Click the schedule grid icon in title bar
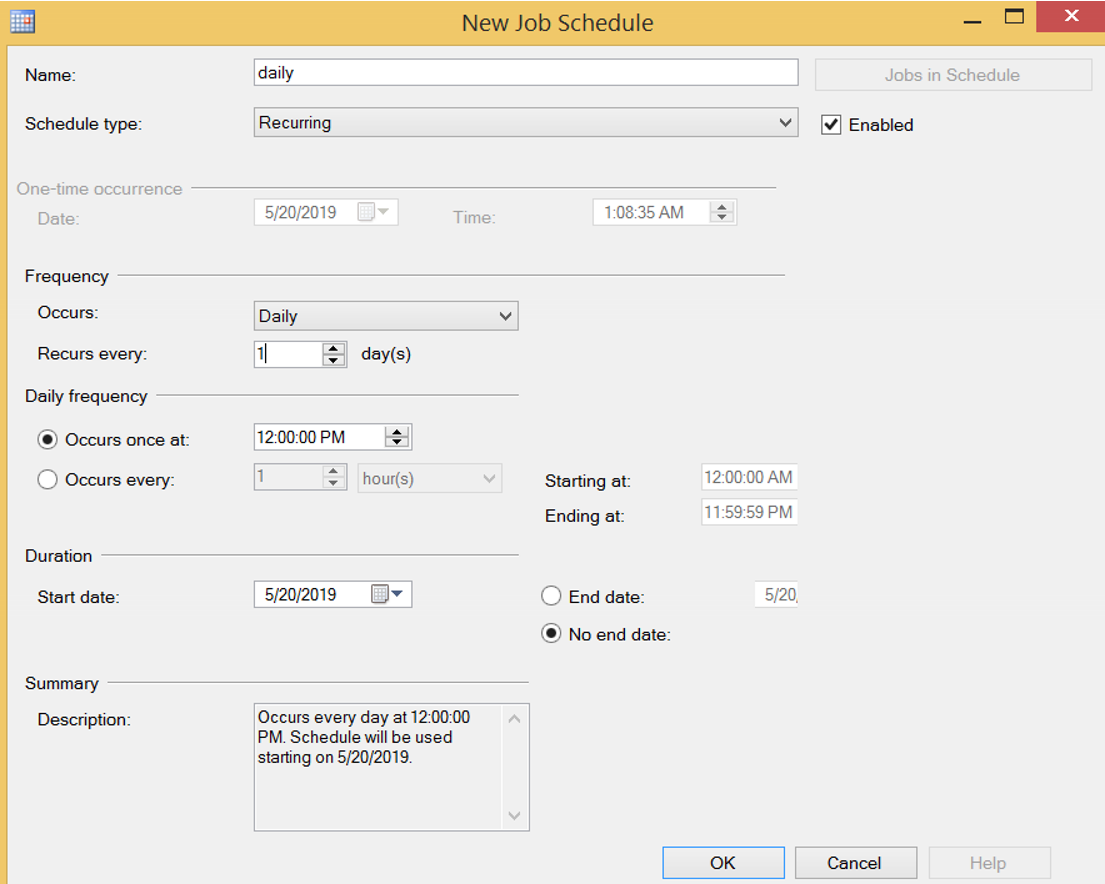Viewport: 1105px width, 884px height. coord(23,22)
